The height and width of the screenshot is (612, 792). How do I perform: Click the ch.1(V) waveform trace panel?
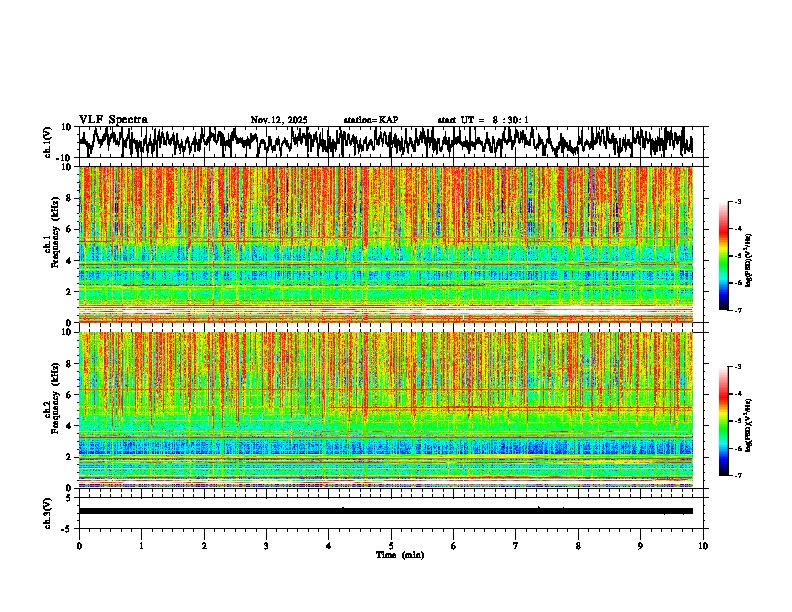point(390,142)
